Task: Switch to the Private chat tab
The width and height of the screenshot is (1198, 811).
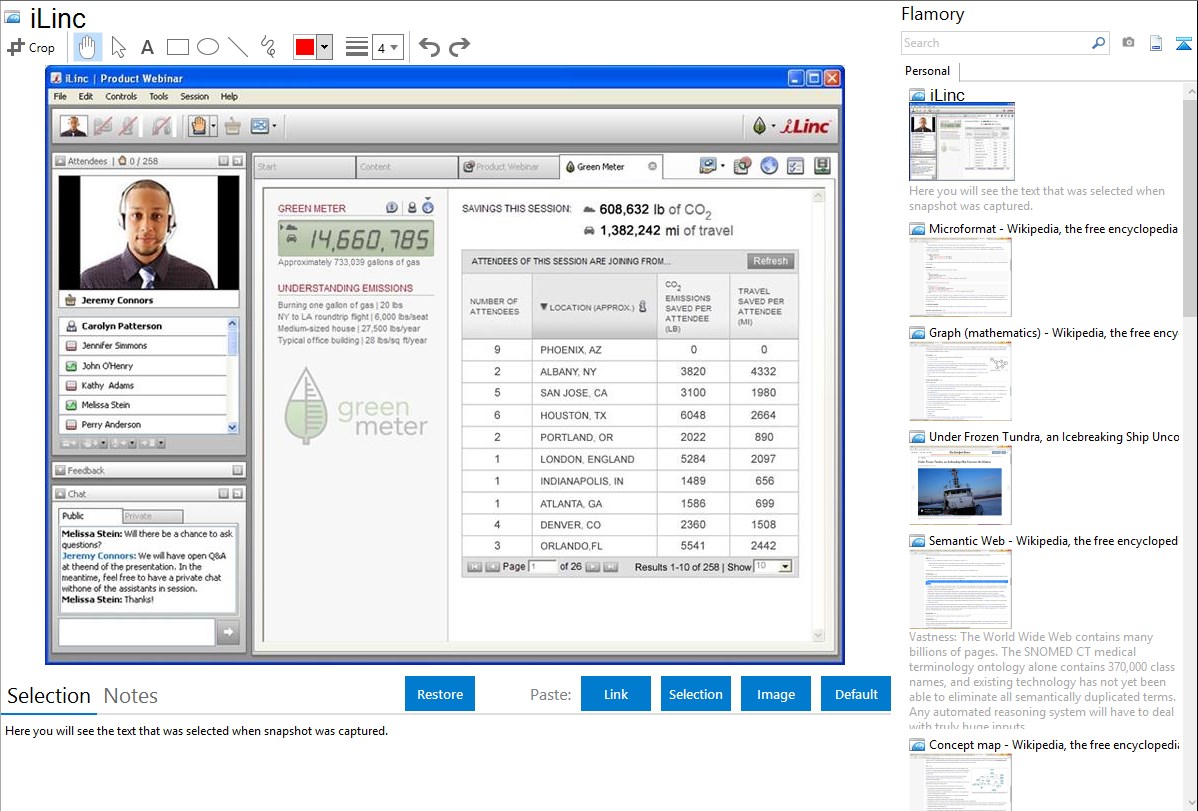Action: pyautogui.click(x=152, y=516)
